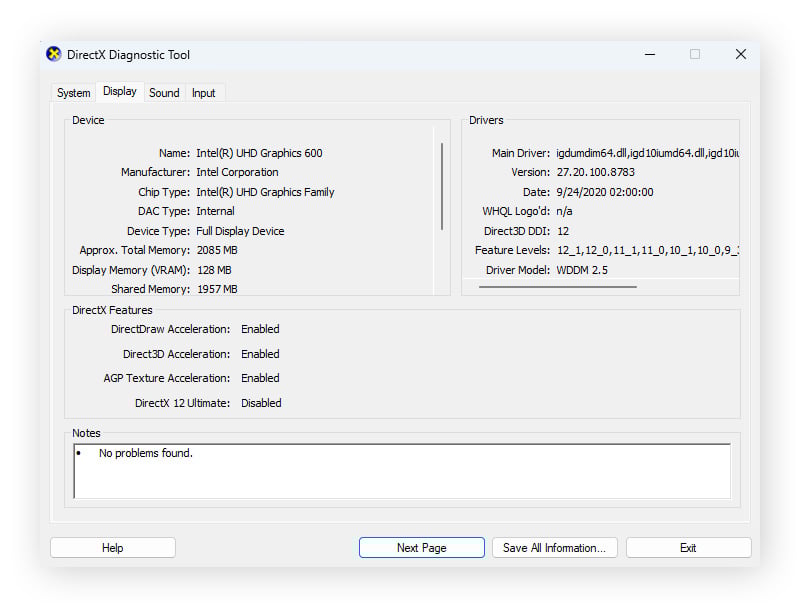Open Save All Information dialog
Viewport: 800px width, 607px height.
554,547
